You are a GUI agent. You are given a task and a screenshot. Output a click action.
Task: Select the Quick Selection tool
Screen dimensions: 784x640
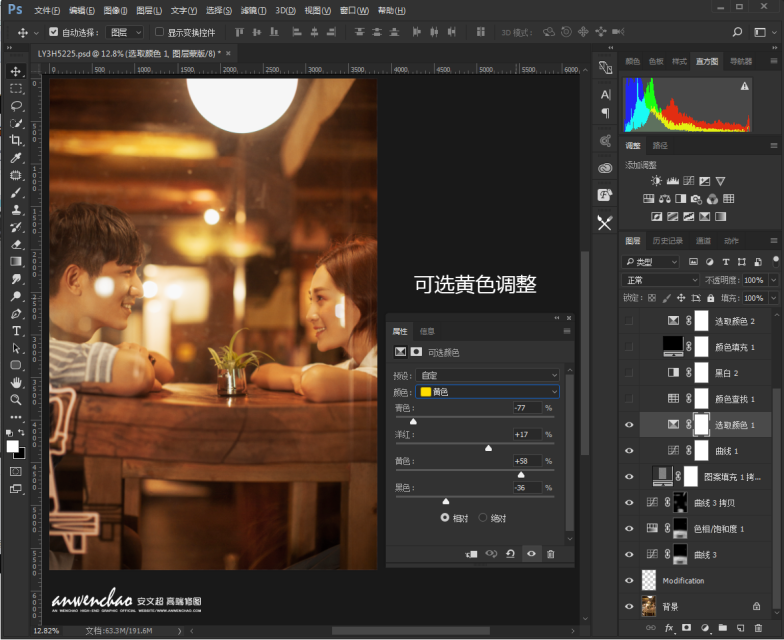pos(16,123)
